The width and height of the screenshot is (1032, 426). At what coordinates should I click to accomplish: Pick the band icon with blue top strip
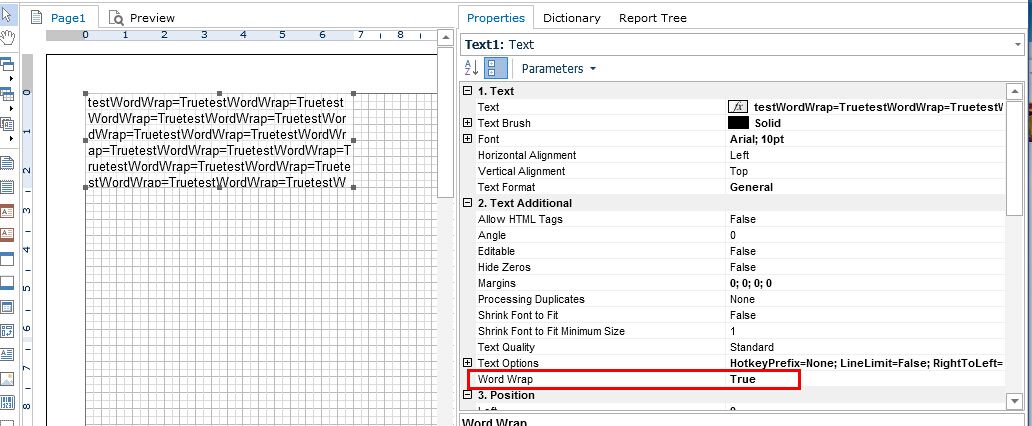(7, 259)
